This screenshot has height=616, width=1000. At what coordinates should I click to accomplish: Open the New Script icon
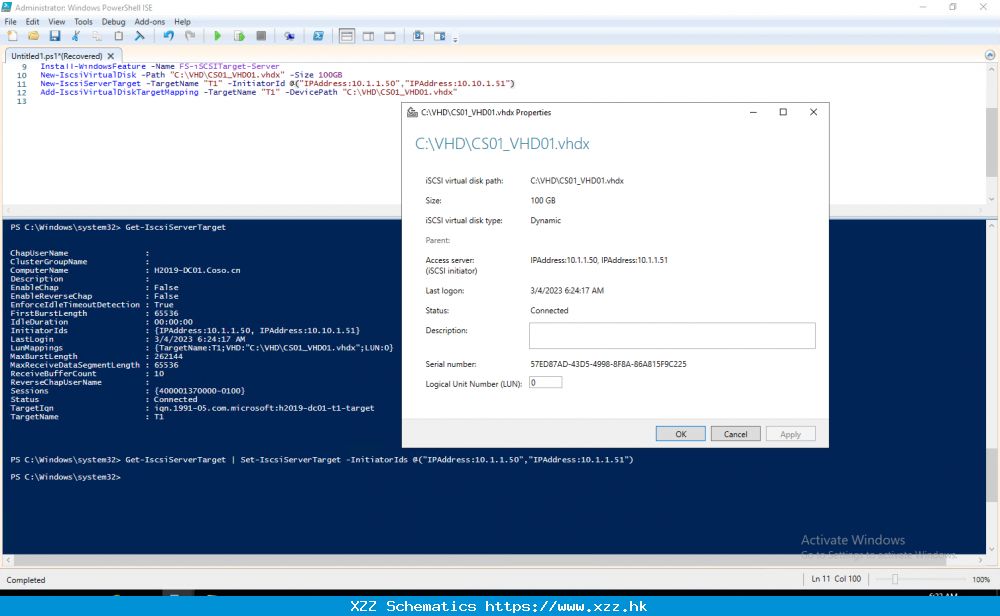pyautogui.click(x=11, y=35)
